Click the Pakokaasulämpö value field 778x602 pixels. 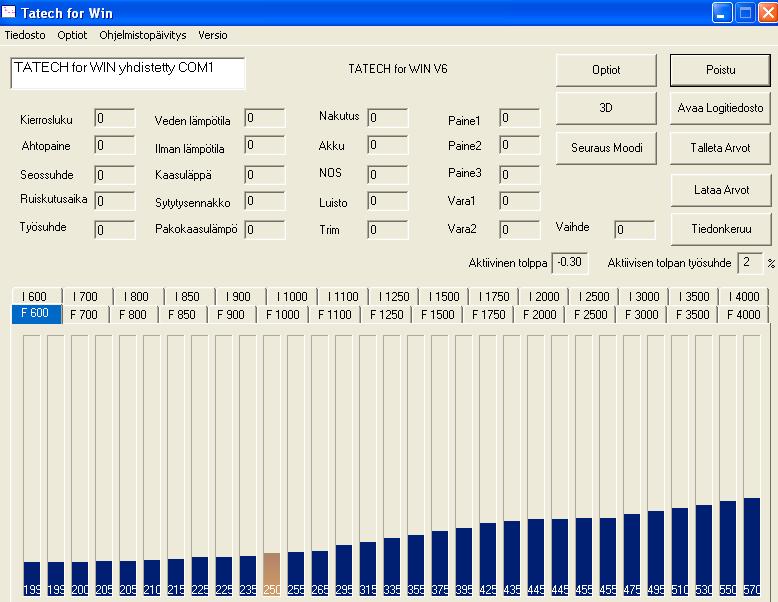pos(265,230)
